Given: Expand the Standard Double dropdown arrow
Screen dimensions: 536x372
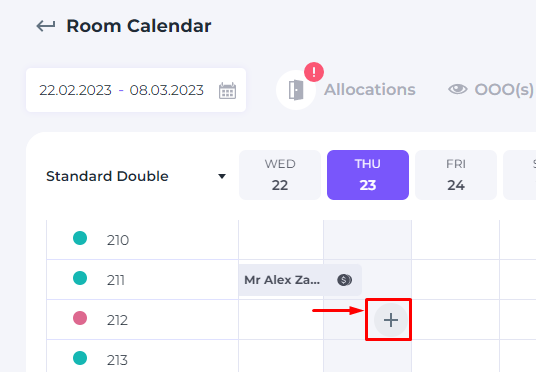Looking at the screenshot, I should click(x=222, y=176).
